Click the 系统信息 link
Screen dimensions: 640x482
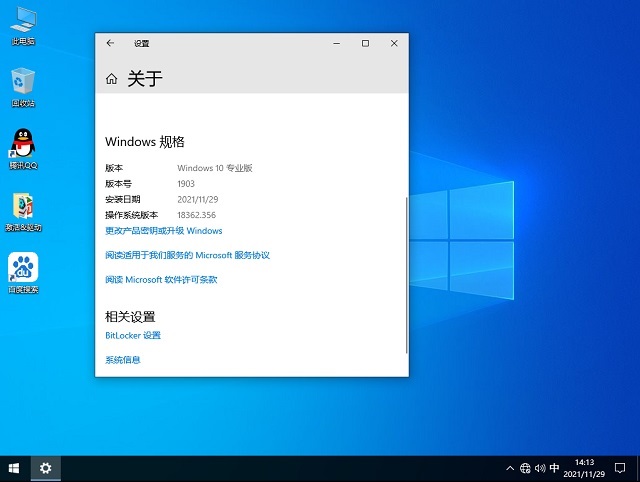[123, 360]
